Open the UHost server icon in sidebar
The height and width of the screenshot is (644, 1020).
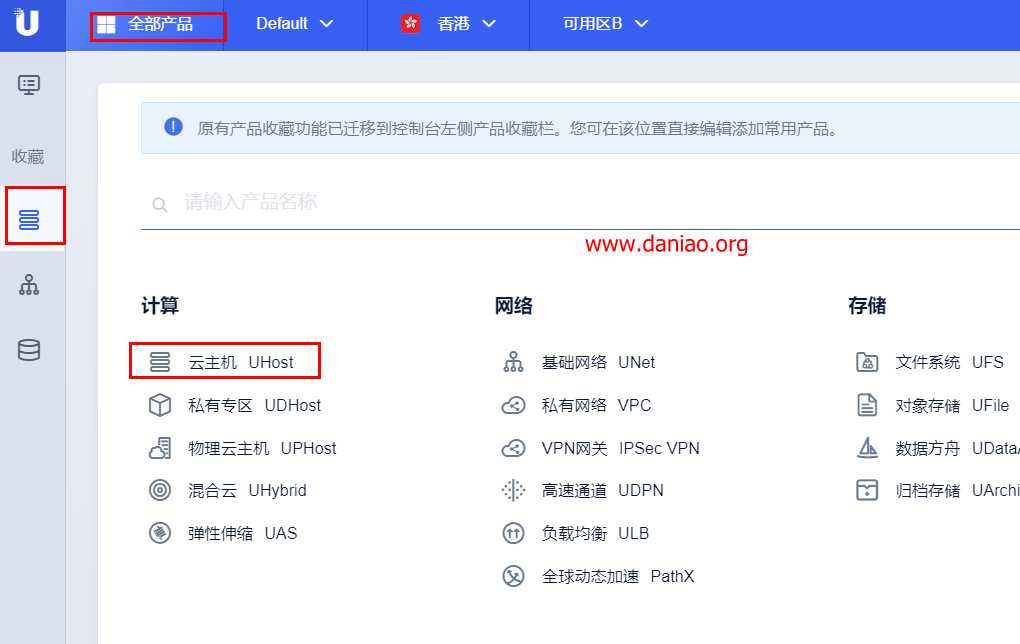[29, 220]
